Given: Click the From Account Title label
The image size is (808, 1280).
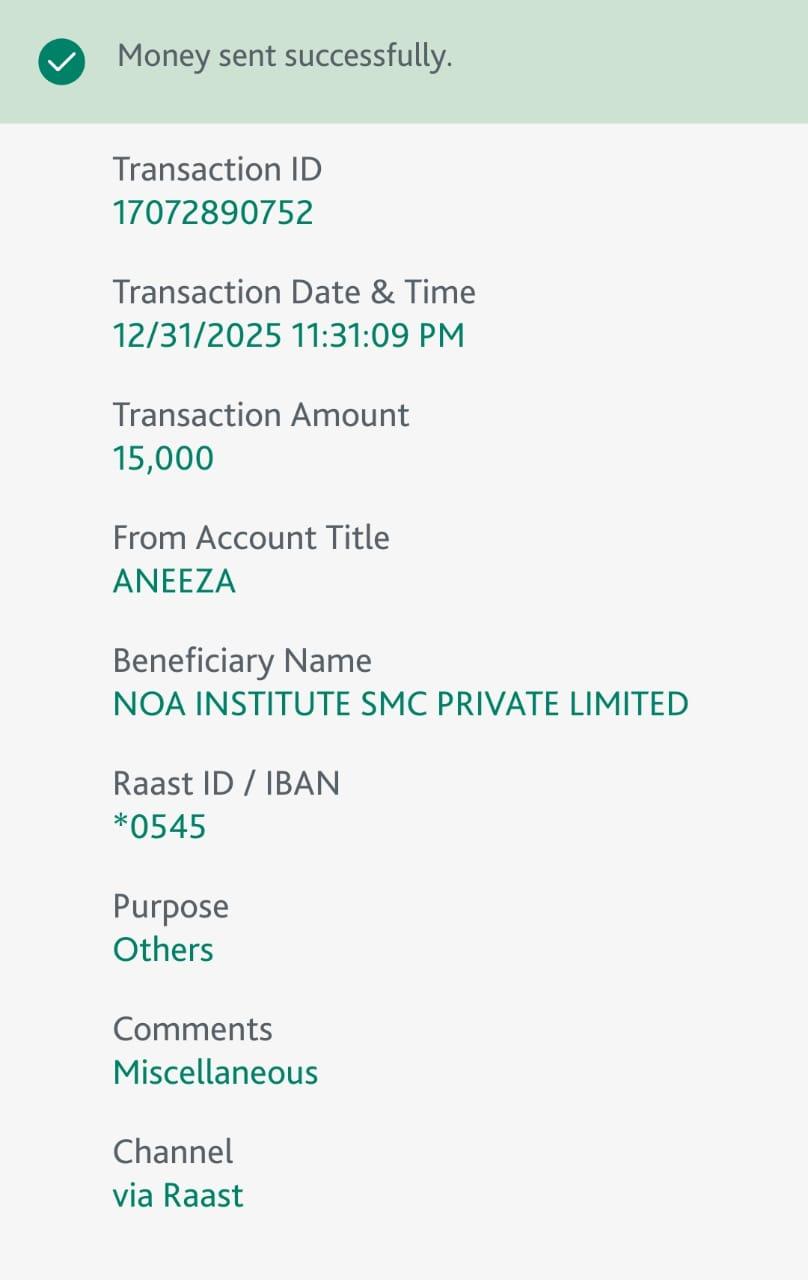Looking at the screenshot, I should point(251,538).
